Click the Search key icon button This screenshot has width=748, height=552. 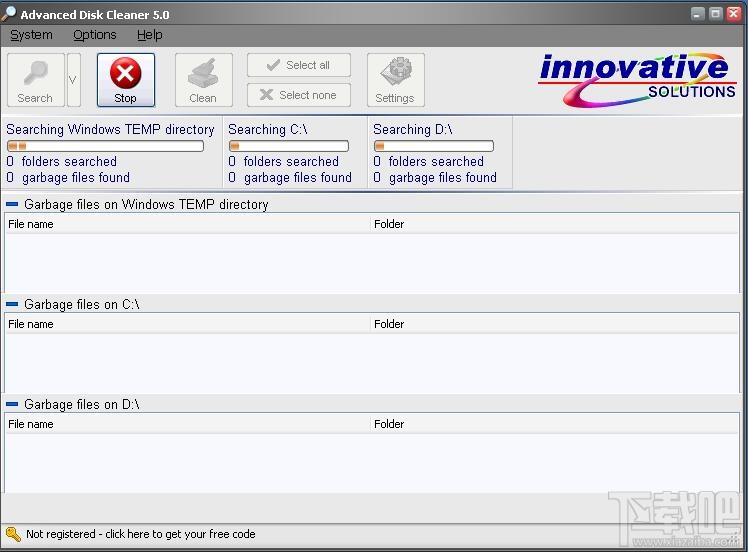coord(36,80)
